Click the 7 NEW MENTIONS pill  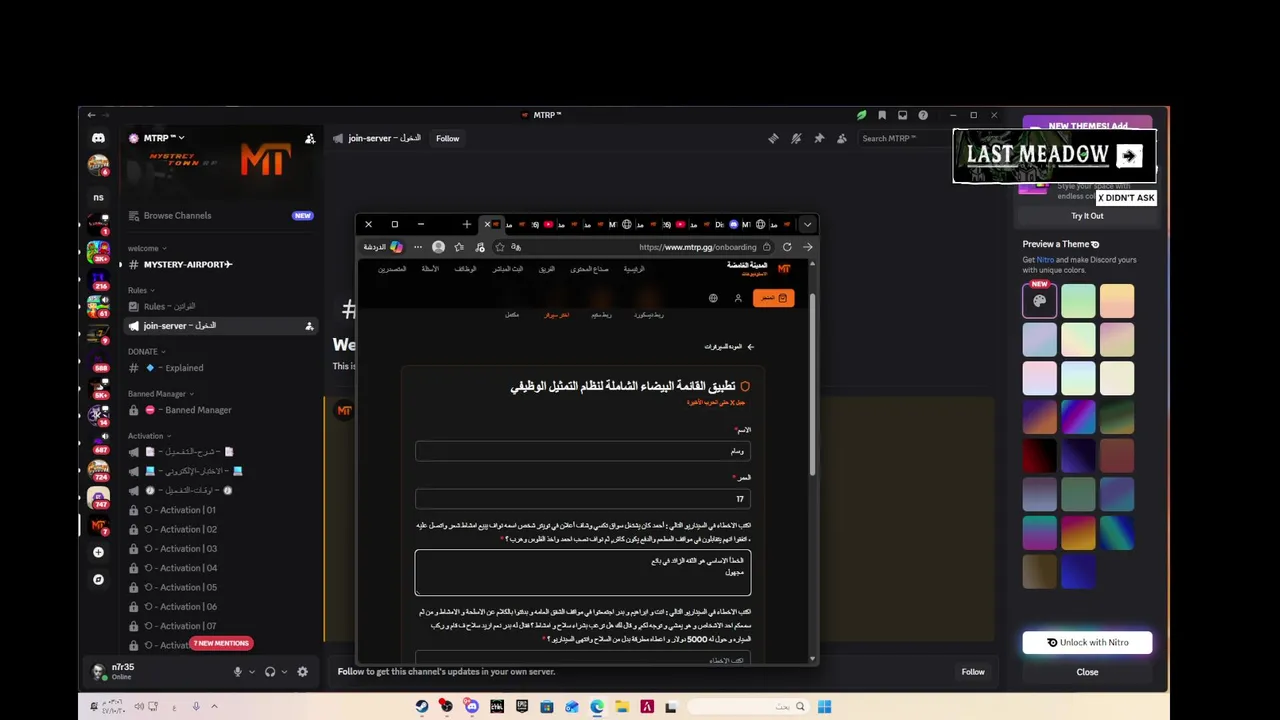(x=222, y=643)
